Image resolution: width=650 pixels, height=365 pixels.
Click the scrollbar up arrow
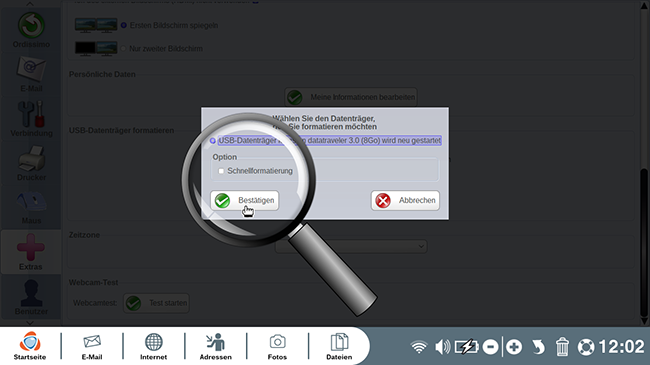[644, 6]
